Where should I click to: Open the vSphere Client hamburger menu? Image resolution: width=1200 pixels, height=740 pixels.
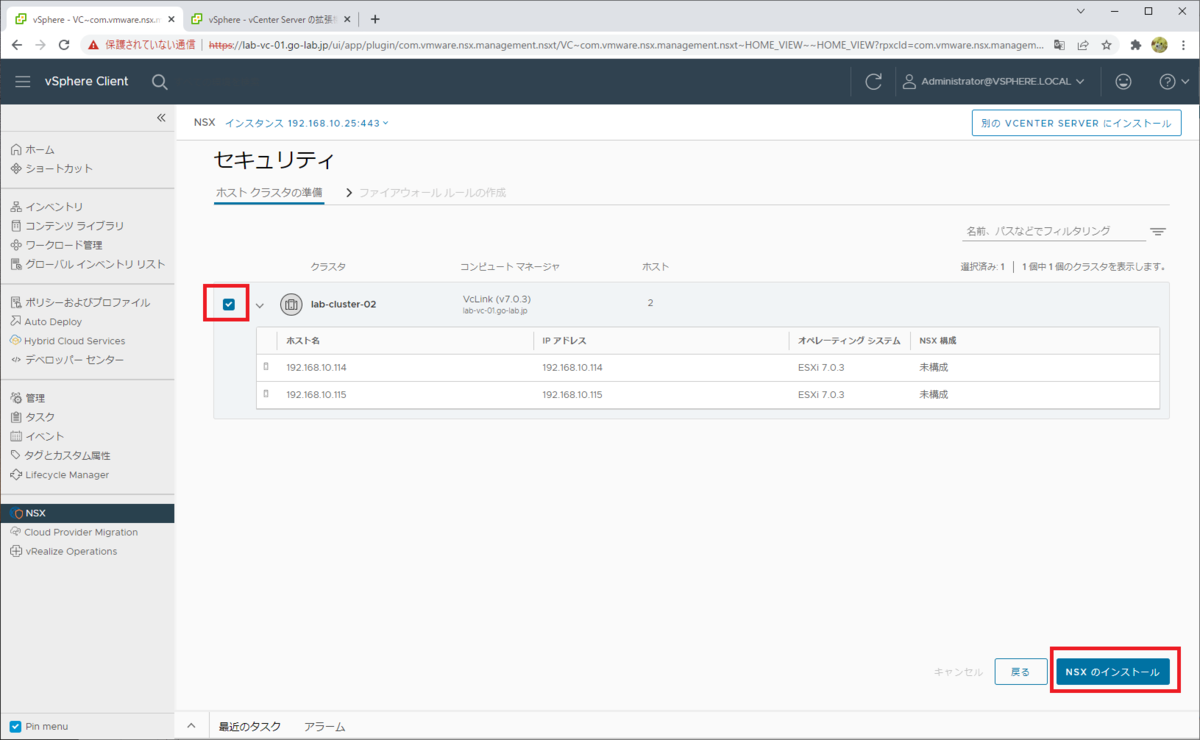coord(23,81)
